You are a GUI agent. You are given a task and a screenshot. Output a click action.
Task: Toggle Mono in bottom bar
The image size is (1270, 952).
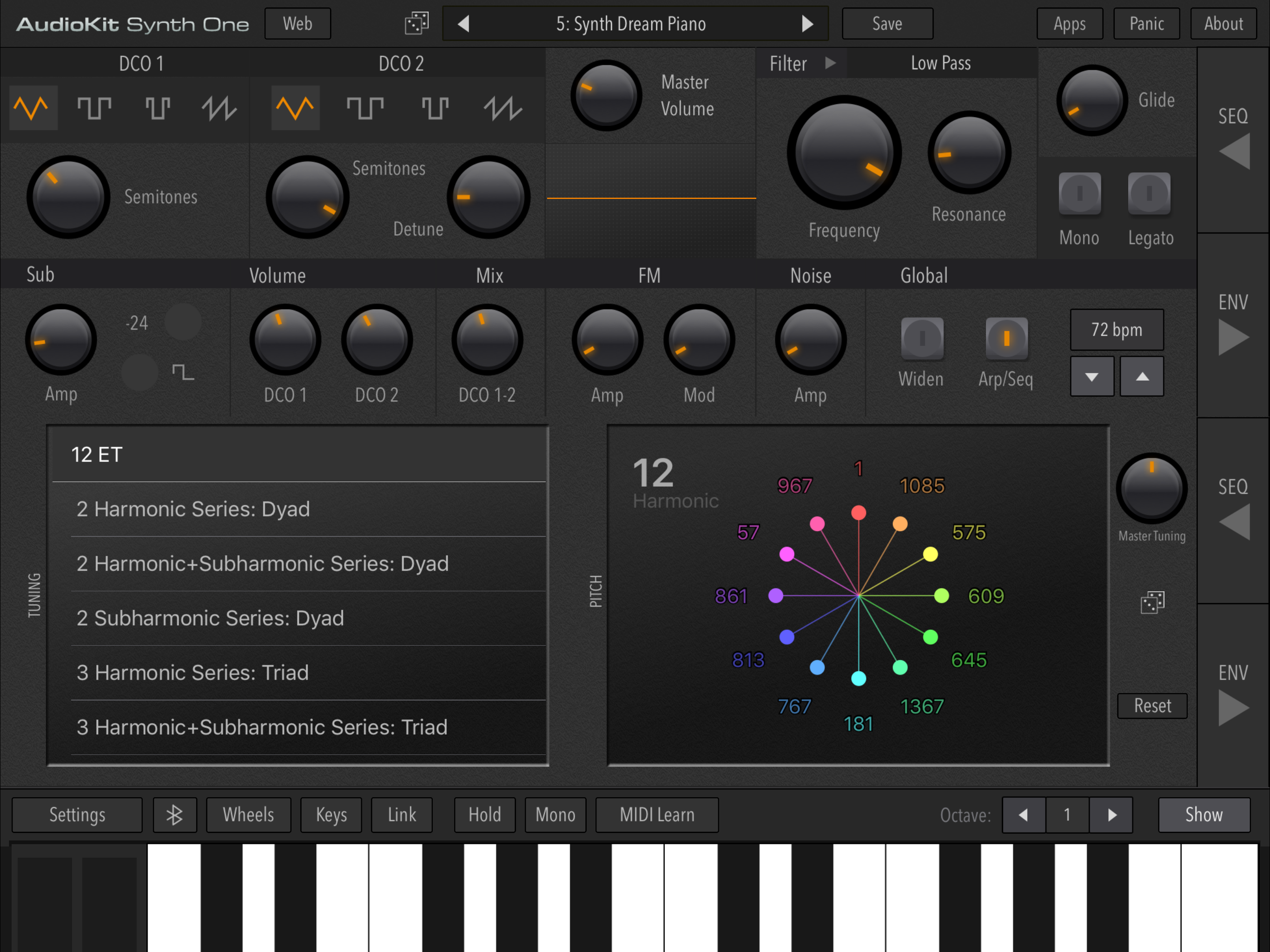555,815
